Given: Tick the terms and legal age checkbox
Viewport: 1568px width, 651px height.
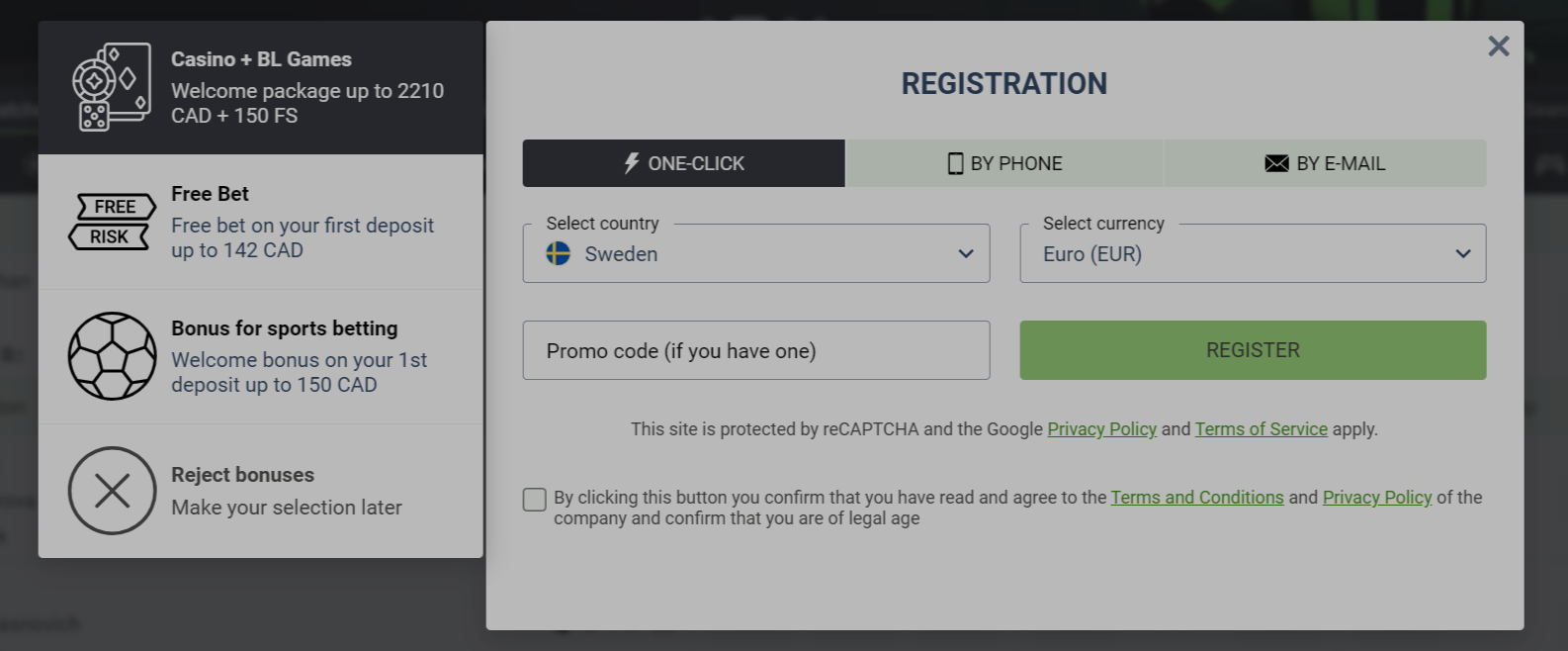Looking at the screenshot, I should [x=535, y=500].
